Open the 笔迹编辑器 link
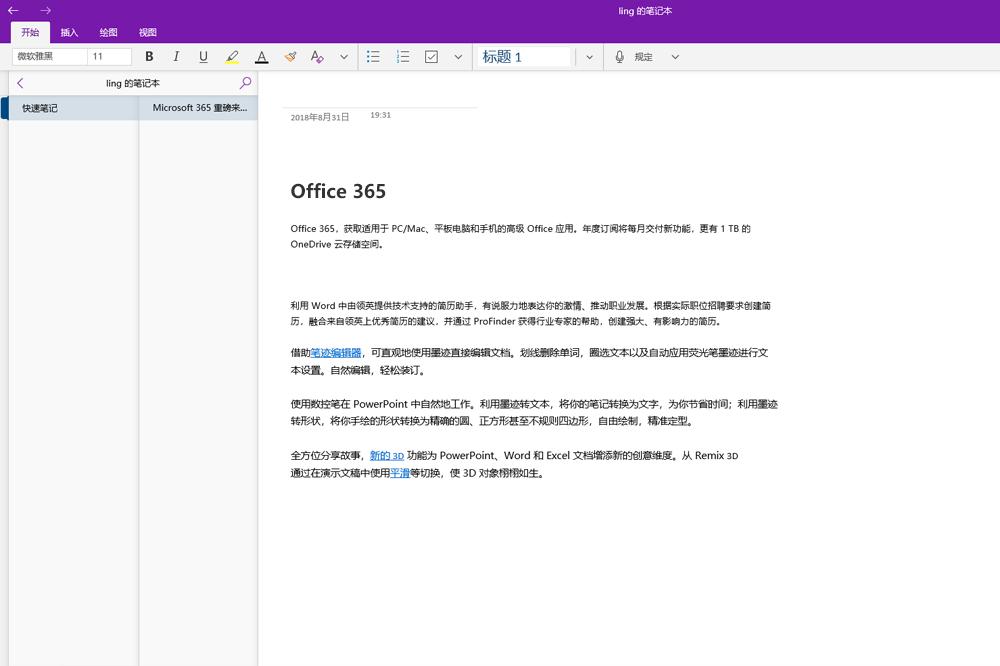Screen dimensions: 1000x666 pos(335,352)
